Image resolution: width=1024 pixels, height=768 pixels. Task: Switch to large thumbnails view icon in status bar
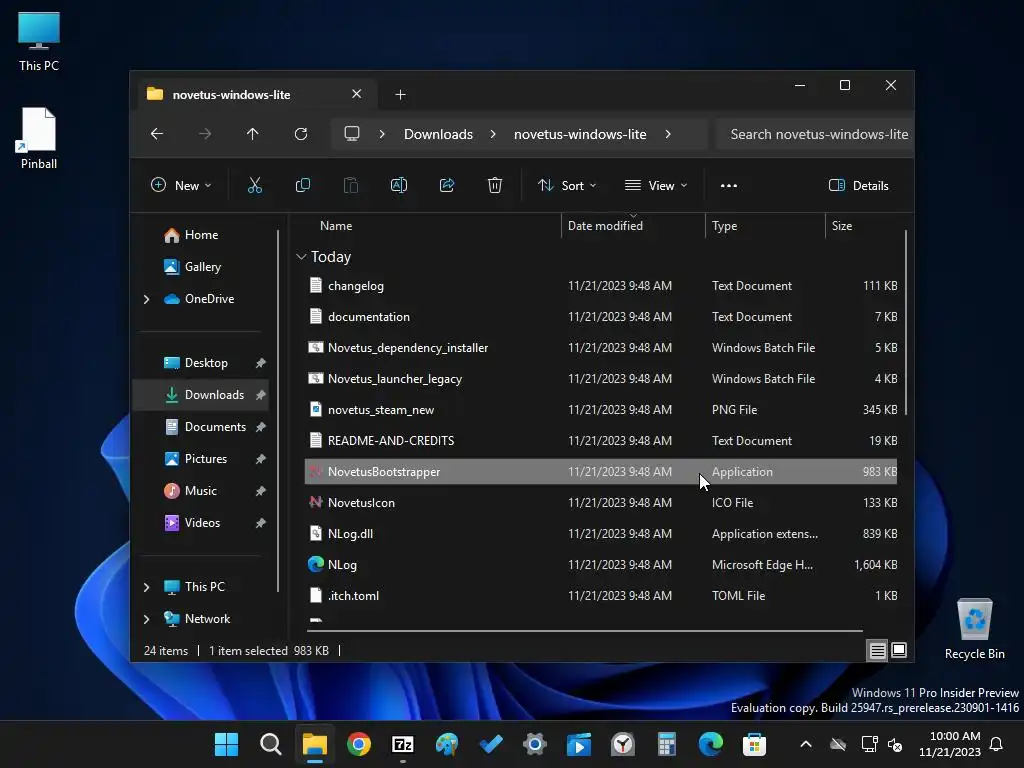pyautogui.click(x=899, y=650)
